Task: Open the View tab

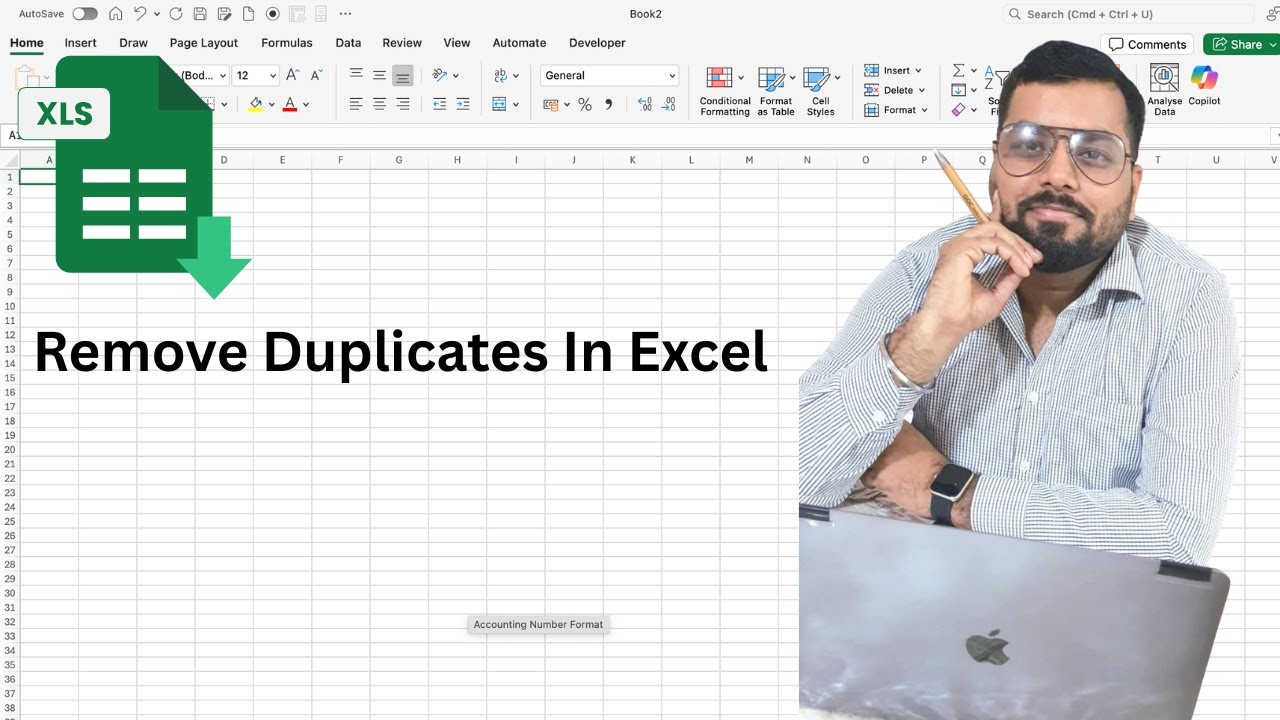Action: coord(457,43)
